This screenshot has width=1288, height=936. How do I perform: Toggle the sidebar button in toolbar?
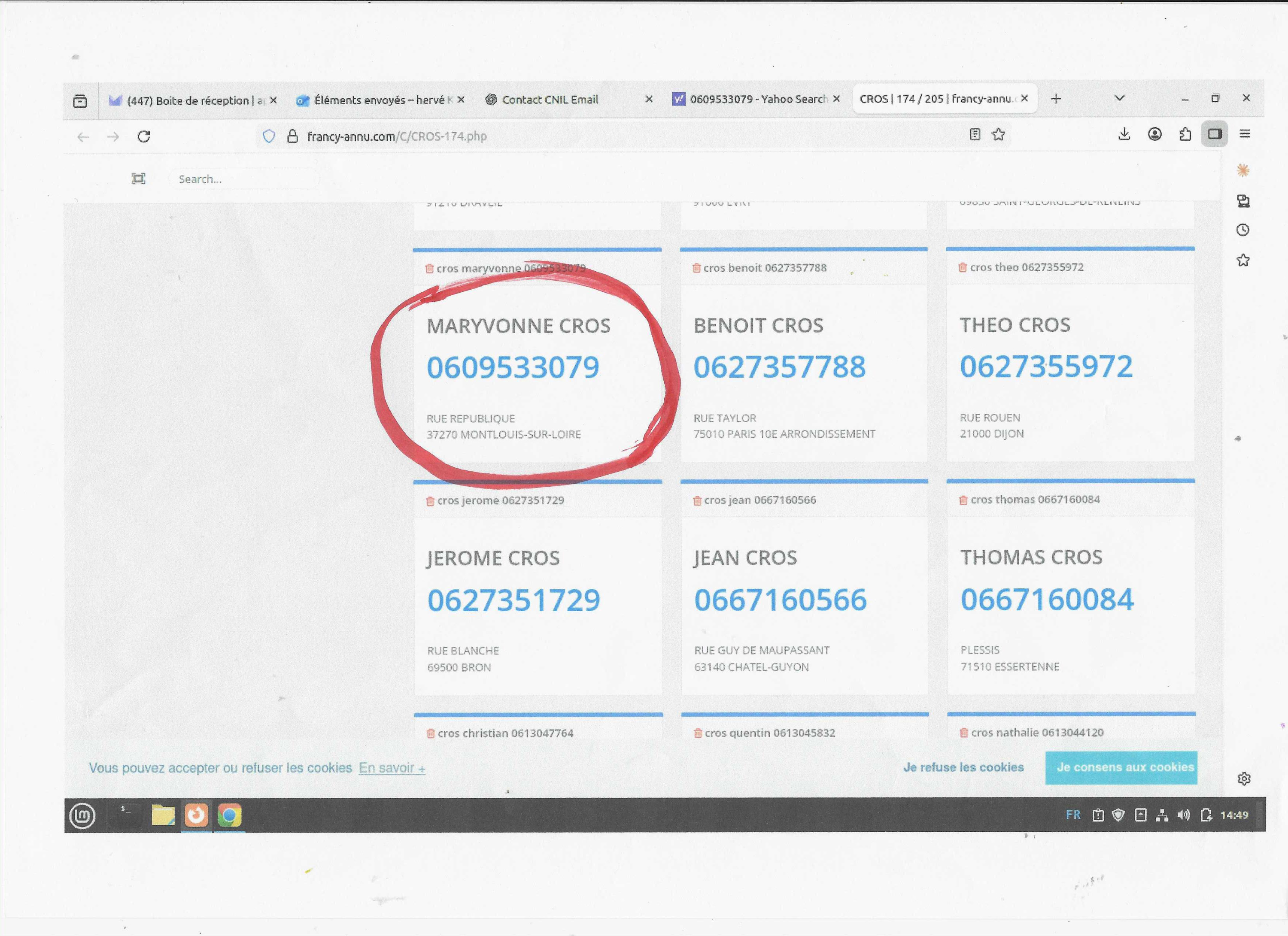pyautogui.click(x=1214, y=134)
